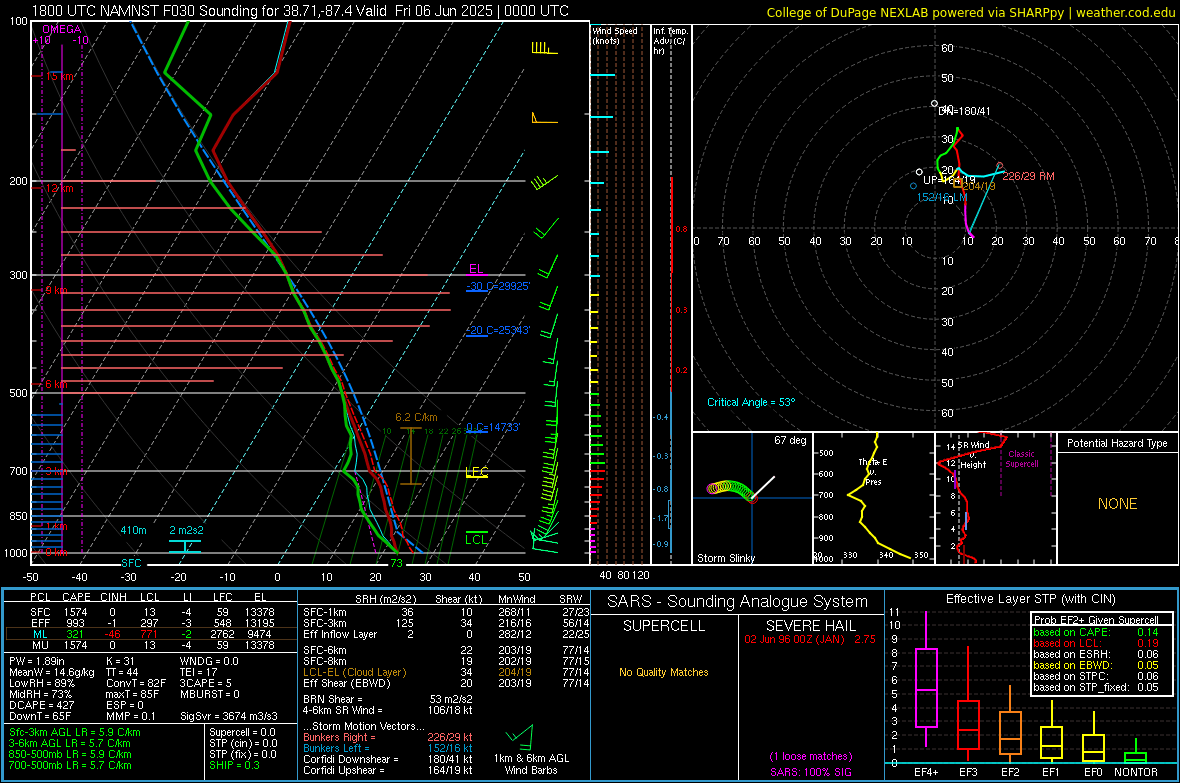
Task: Select the 'SFC' parcel row in the CAPE table
Action: [x=151, y=612]
